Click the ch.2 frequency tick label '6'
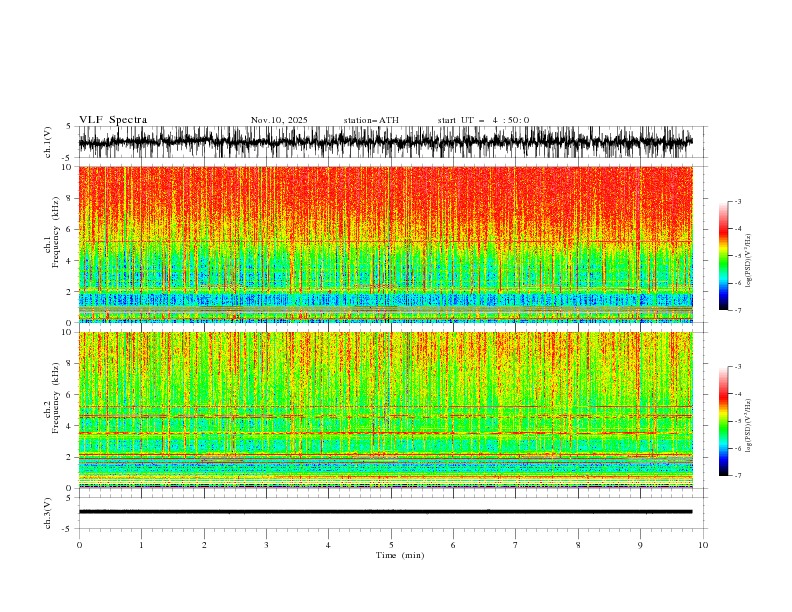Screen dimensions: 792x612 tap(71, 394)
